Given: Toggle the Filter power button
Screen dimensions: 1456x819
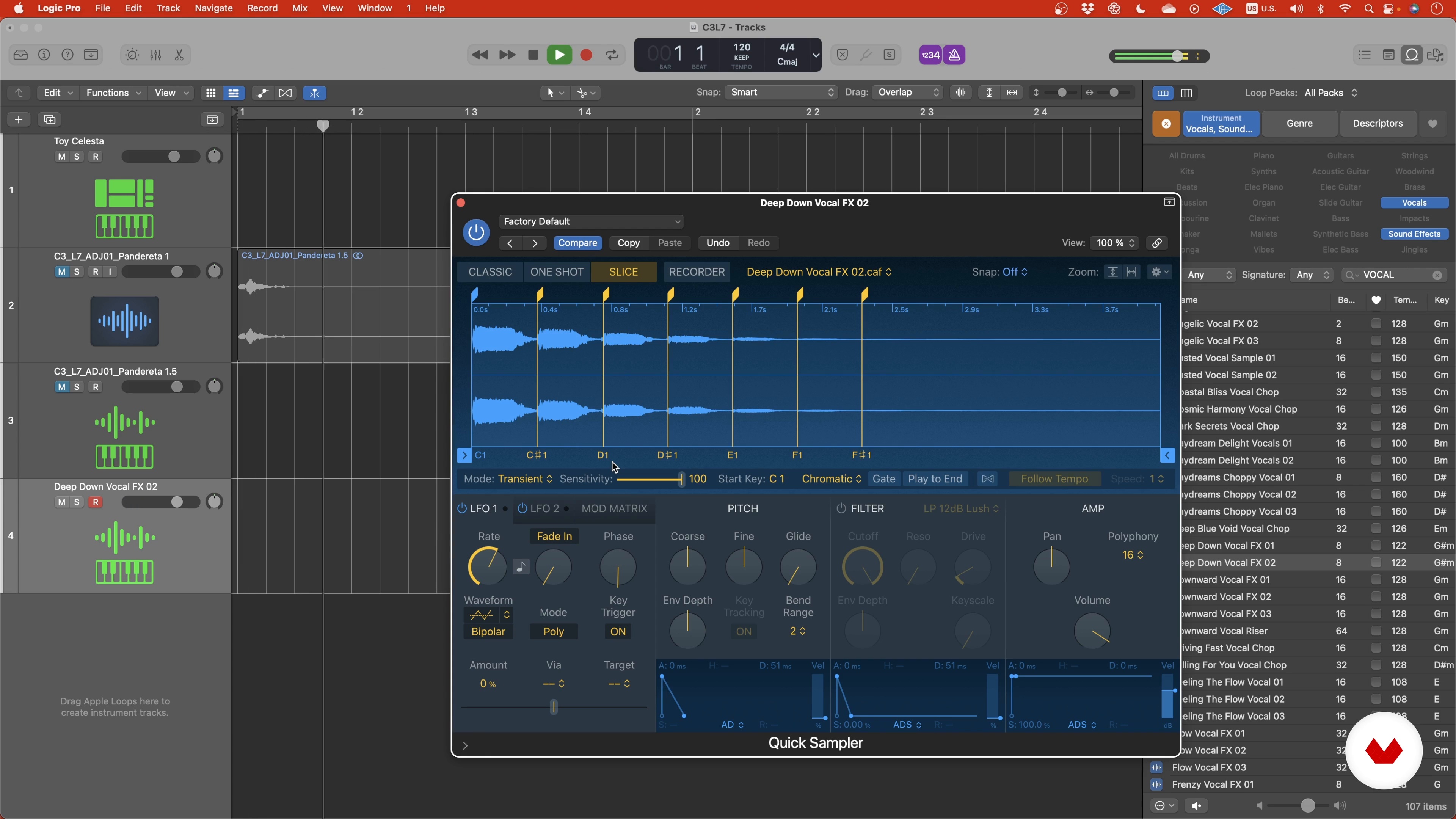Looking at the screenshot, I should (841, 509).
